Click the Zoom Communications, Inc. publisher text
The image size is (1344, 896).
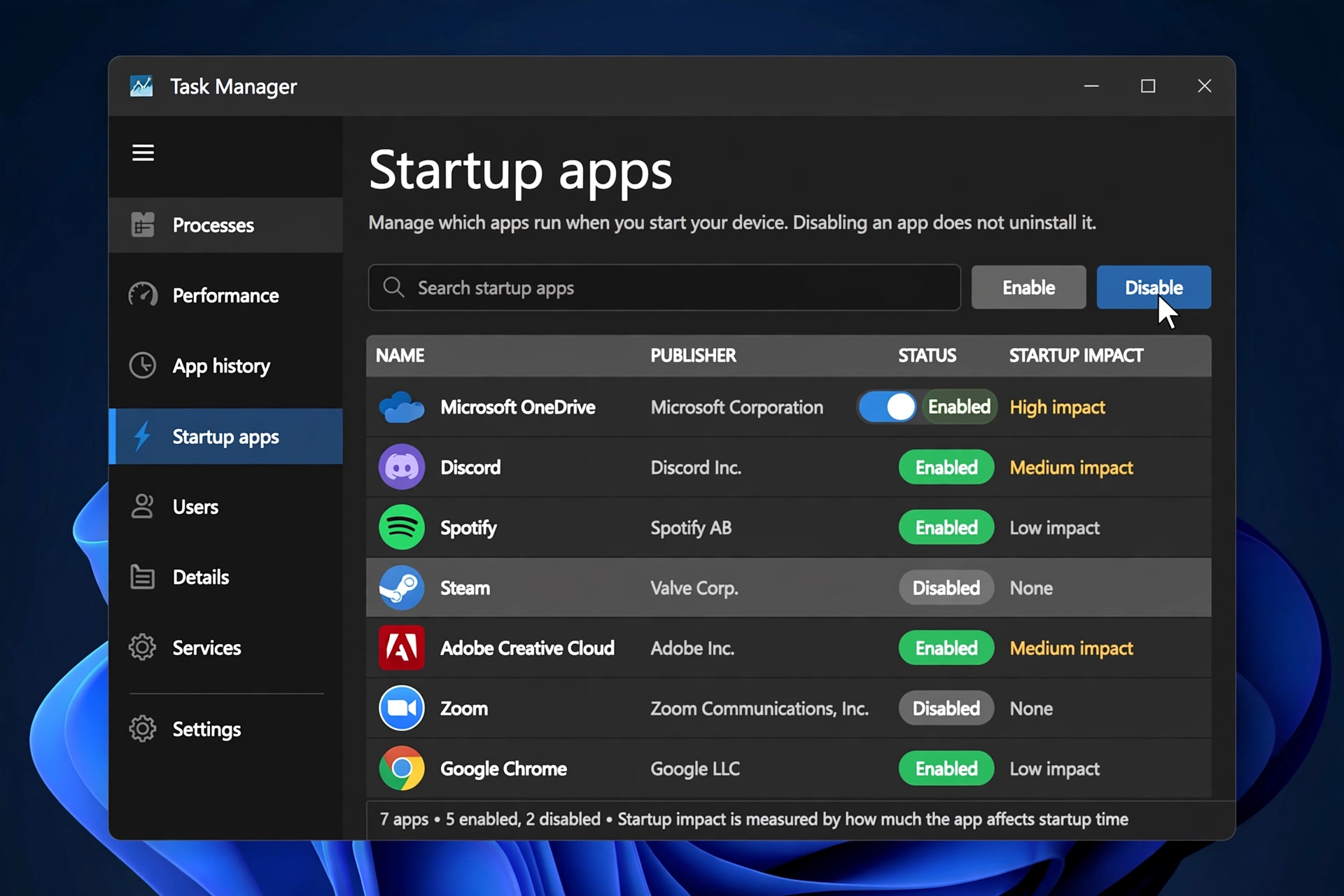[x=759, y=708]
